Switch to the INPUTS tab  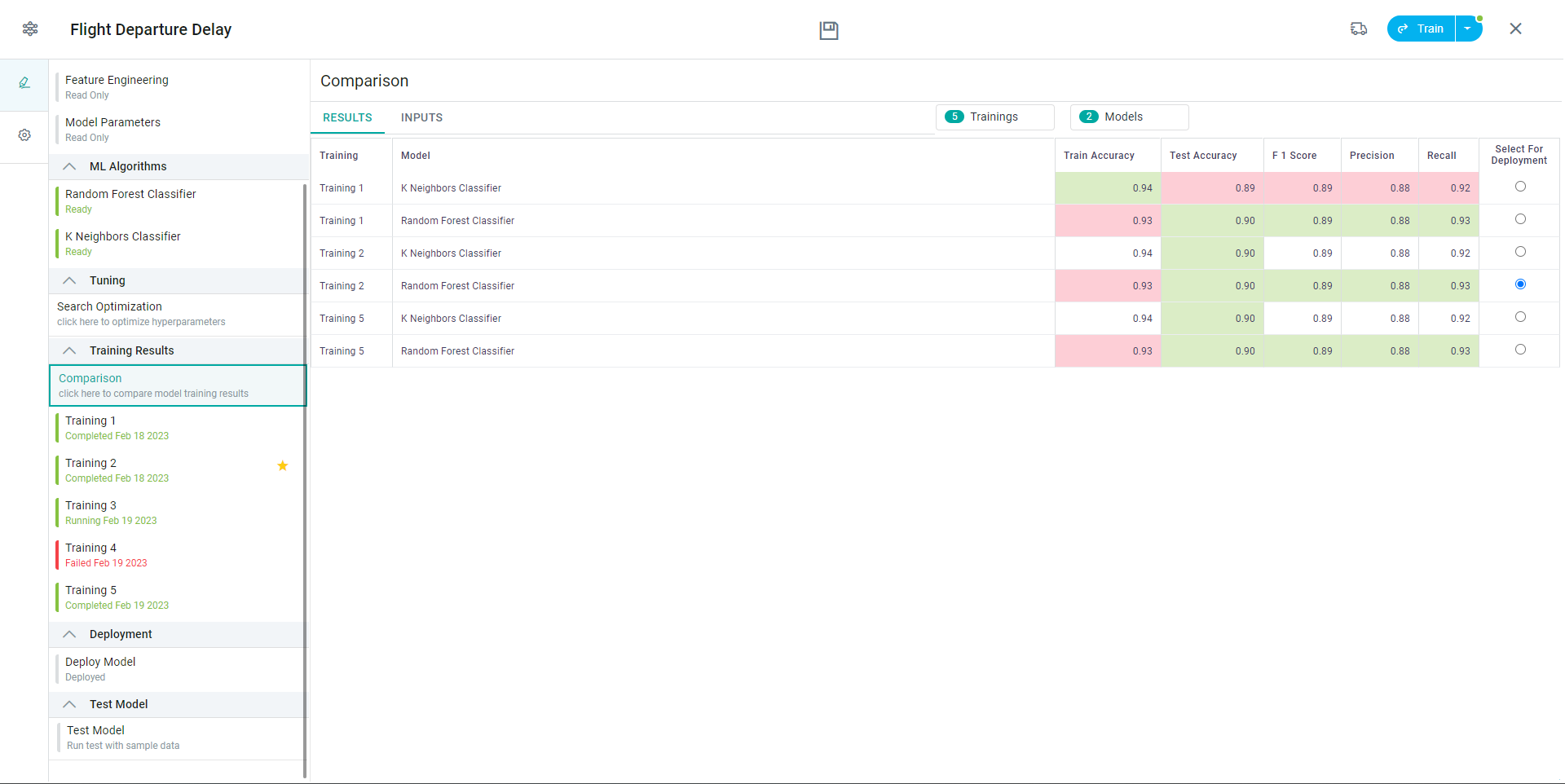pos(421,117)
